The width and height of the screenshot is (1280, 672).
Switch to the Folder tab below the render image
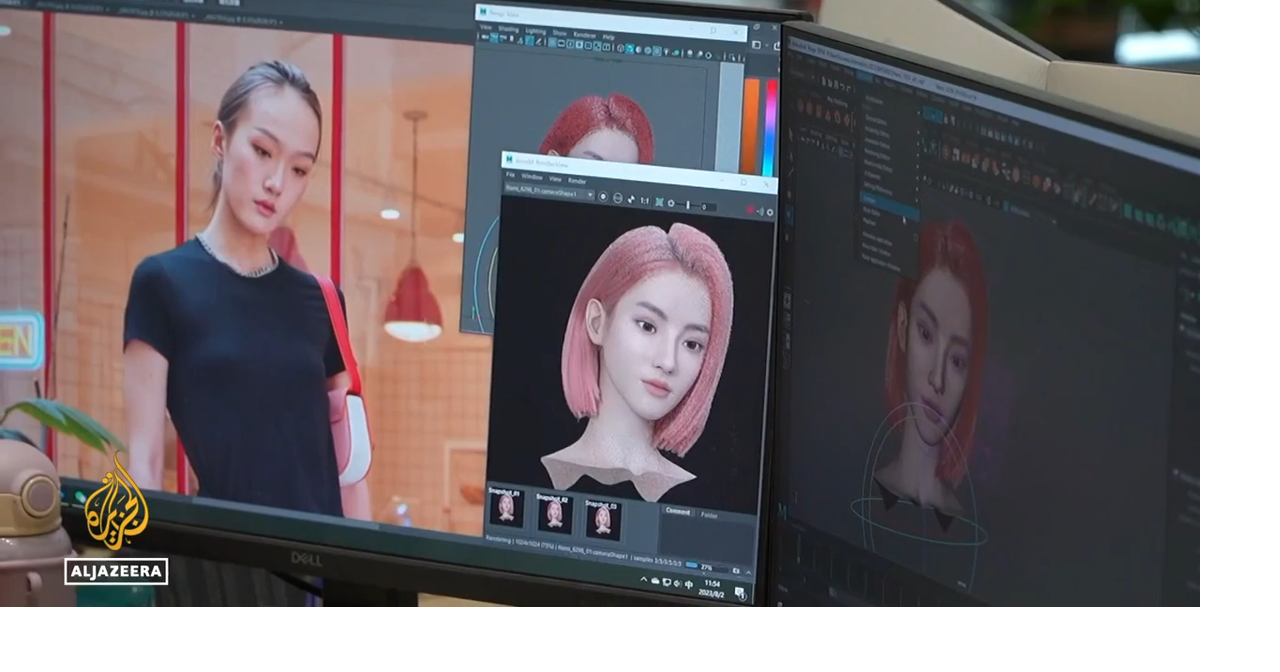[709, 515]
